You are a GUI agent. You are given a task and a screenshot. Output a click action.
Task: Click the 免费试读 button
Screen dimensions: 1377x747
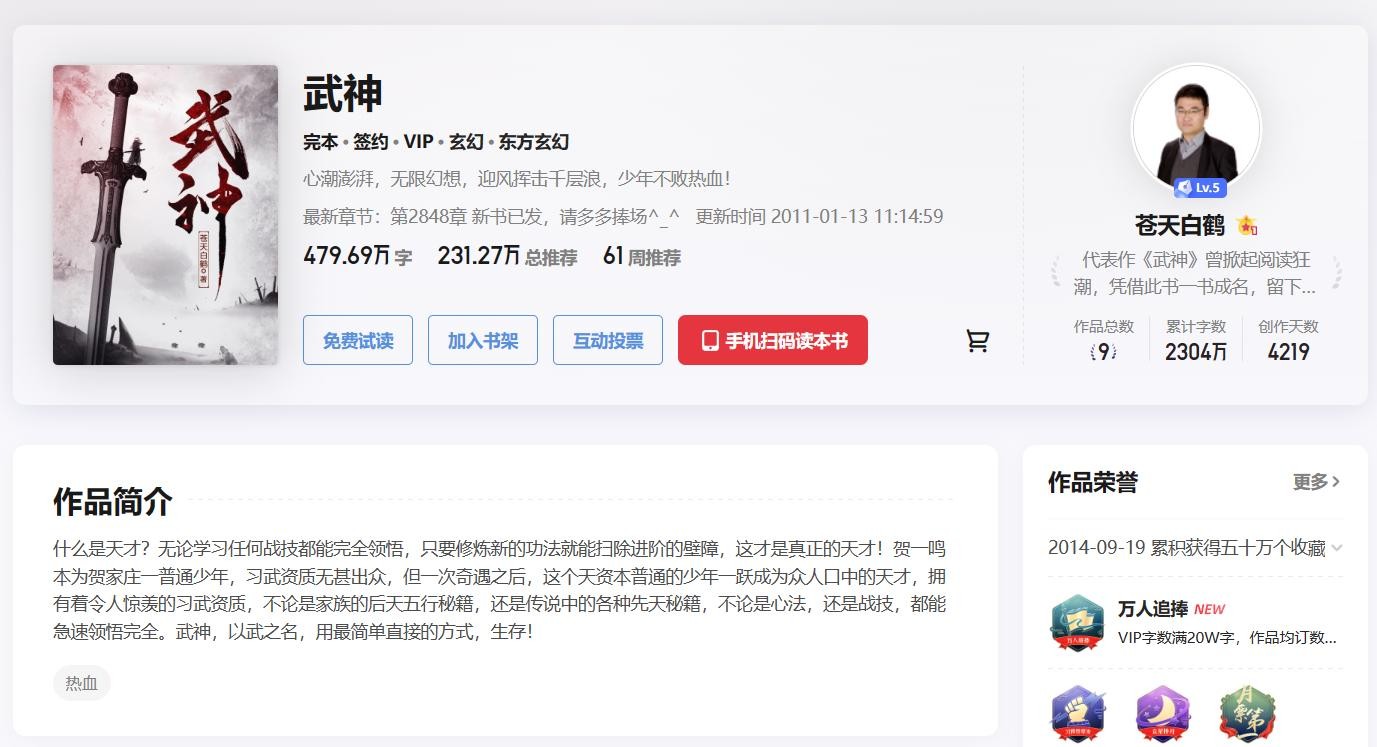click(x=358, y=341)
